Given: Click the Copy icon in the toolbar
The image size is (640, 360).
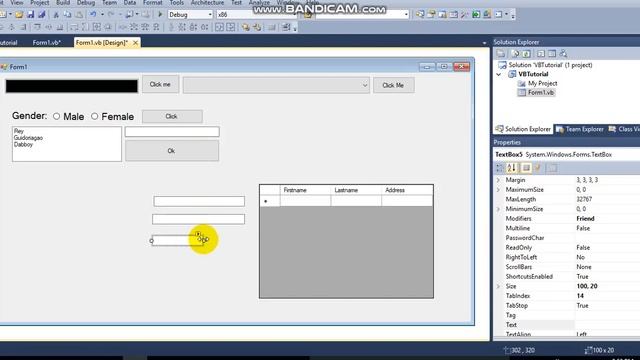Looking at the screenshot, I should click(67, 15).
